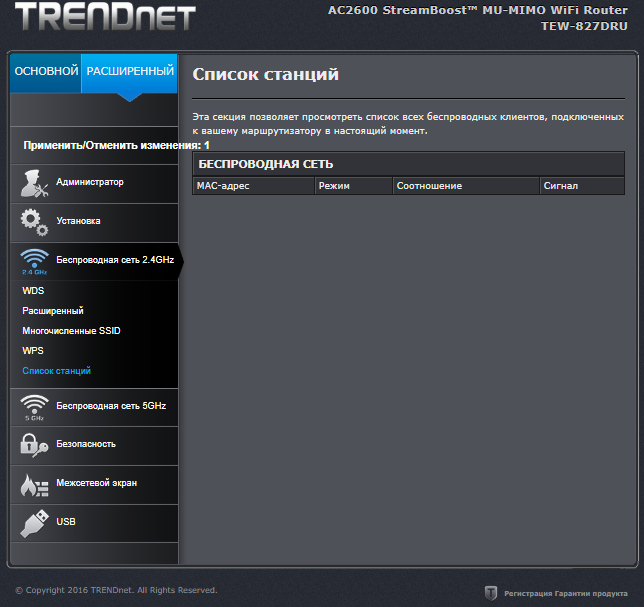The width and height of the screenshot is (644, 607).
Task: Open the USB menu section
Action: 94,523
